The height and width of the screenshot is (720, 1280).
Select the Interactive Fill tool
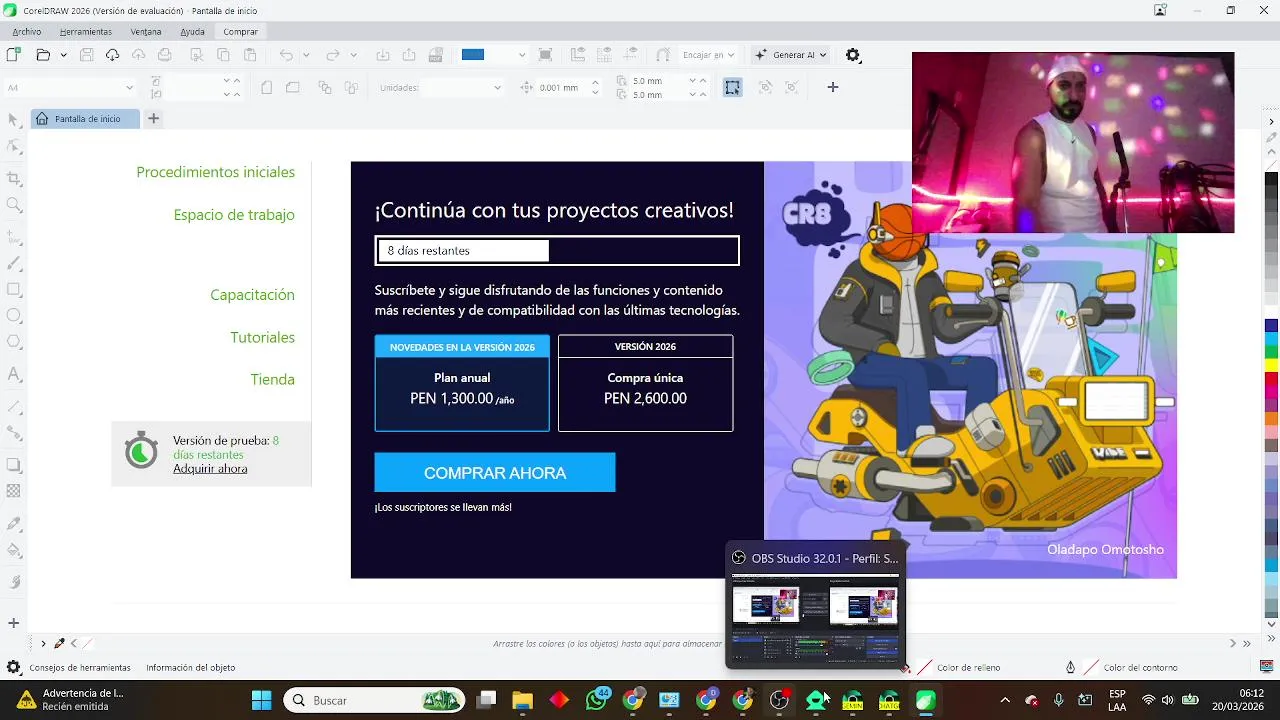pyautogui.click(x=14, y=550)
